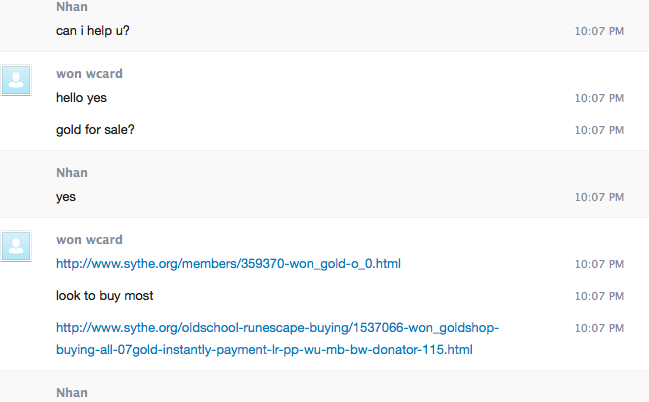Select the "gold for sale?" message
Screen dimensions: 649x402
(x=95, y=130)
